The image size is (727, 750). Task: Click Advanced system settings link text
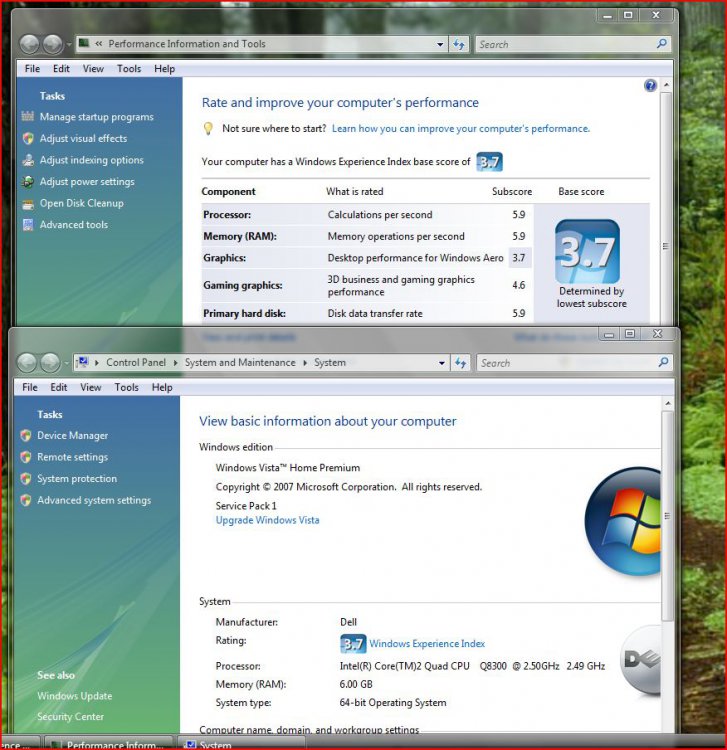[x=94, y=500]
